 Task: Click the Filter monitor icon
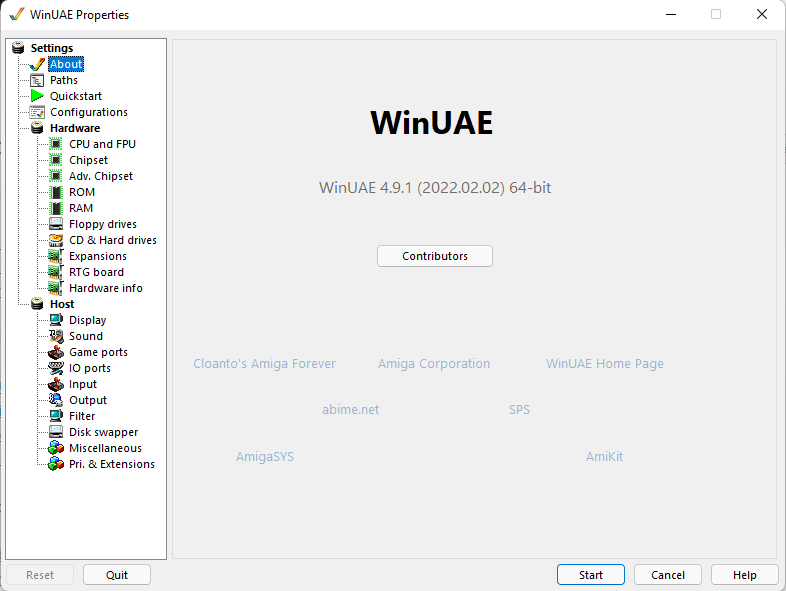tap(56, 416)
